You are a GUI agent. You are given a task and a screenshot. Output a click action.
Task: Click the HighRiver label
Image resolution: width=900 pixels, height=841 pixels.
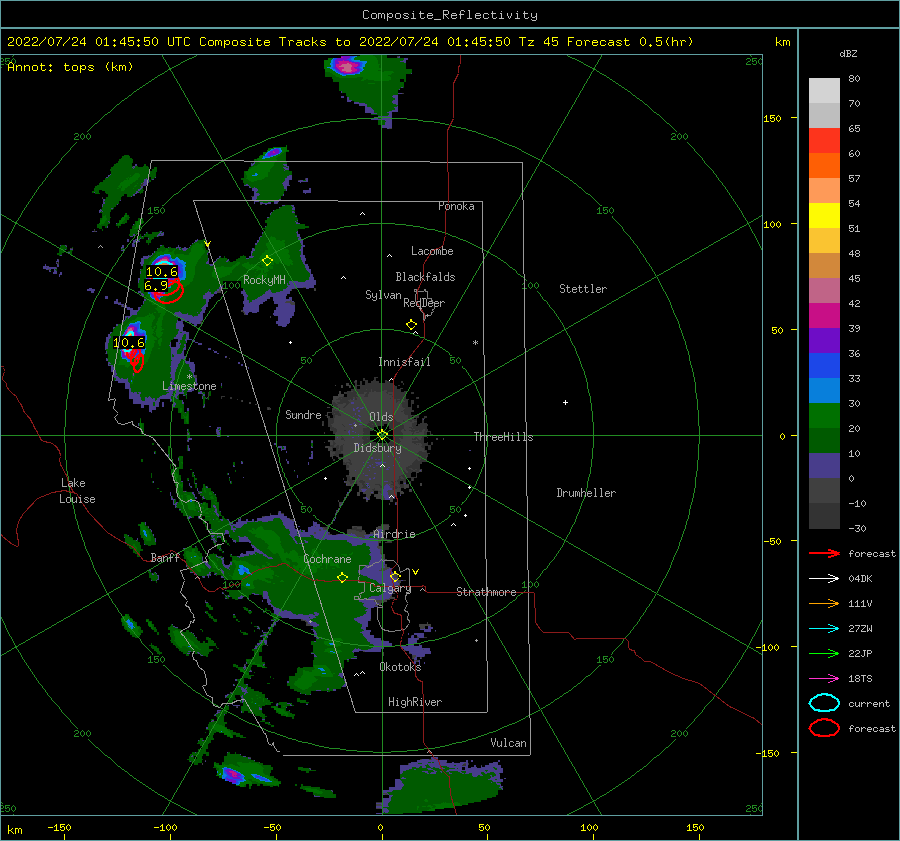tap(415, 702)
